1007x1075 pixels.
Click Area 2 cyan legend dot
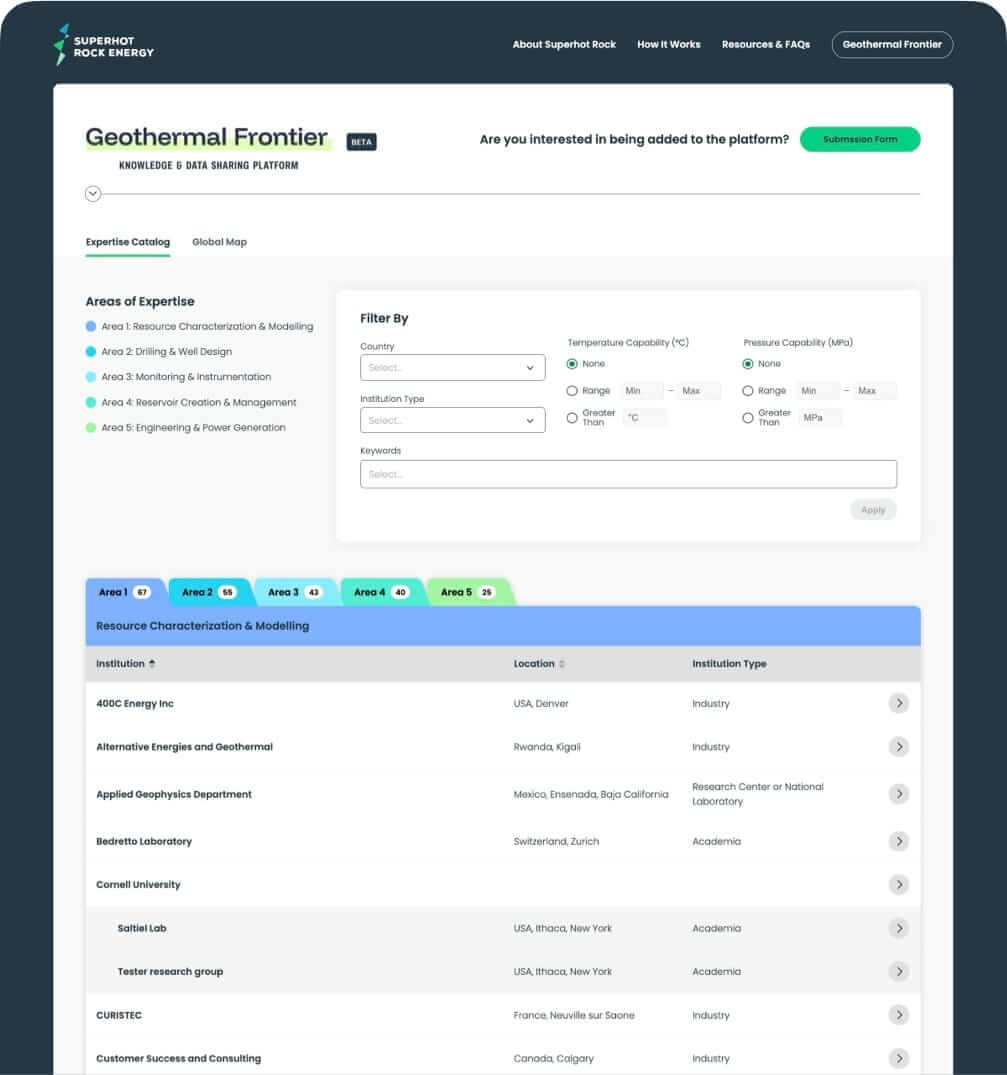pos(90,352)
